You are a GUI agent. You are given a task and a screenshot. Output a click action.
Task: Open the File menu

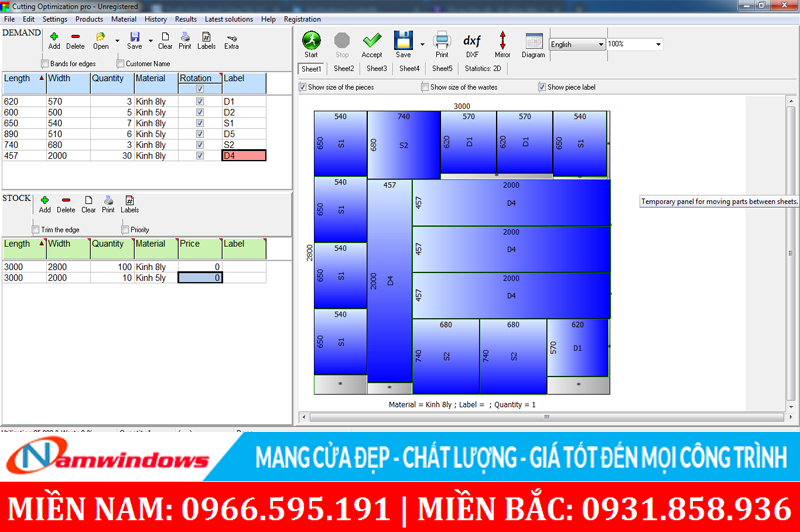9,19
